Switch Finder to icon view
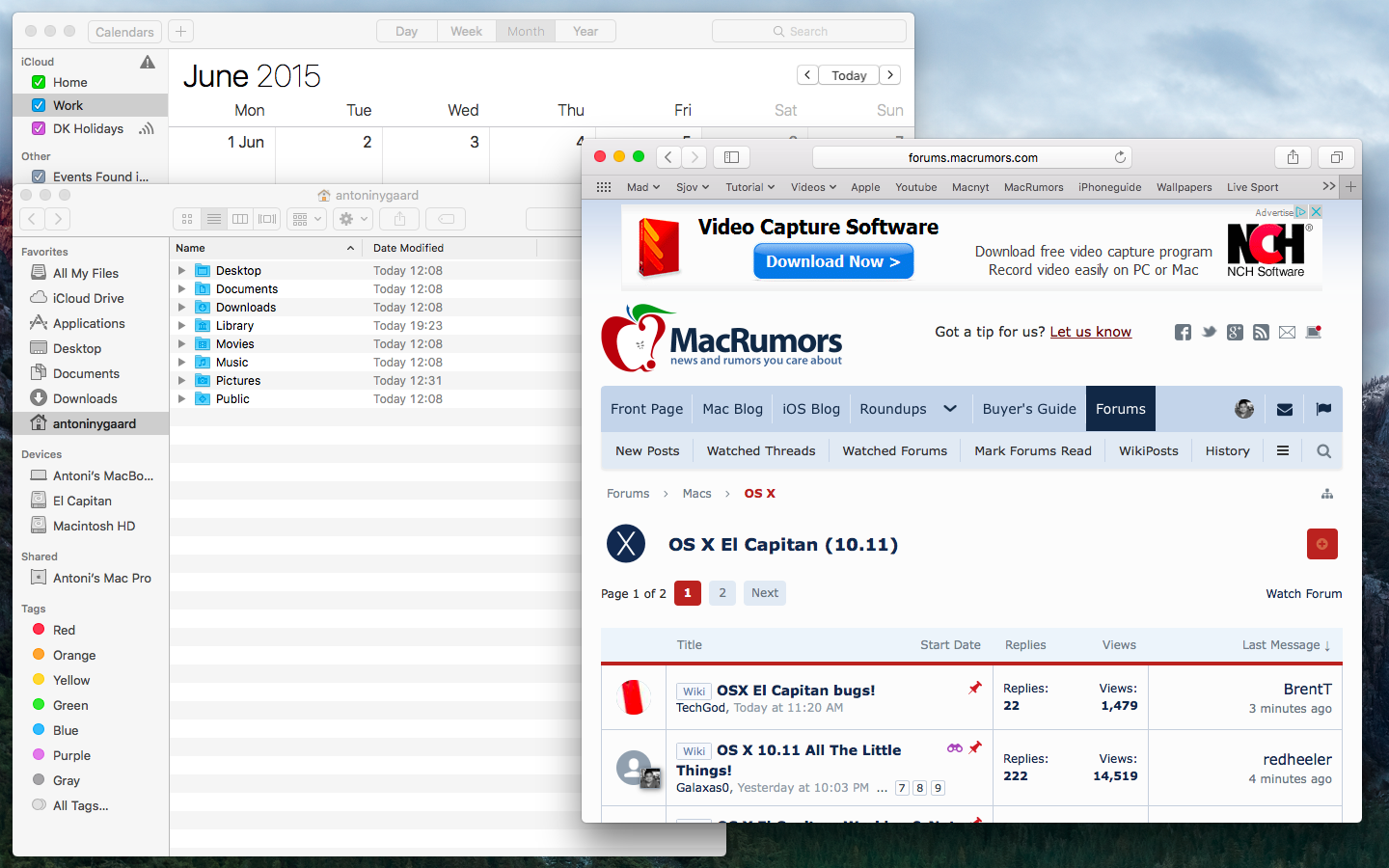 [x=187, y=219]
